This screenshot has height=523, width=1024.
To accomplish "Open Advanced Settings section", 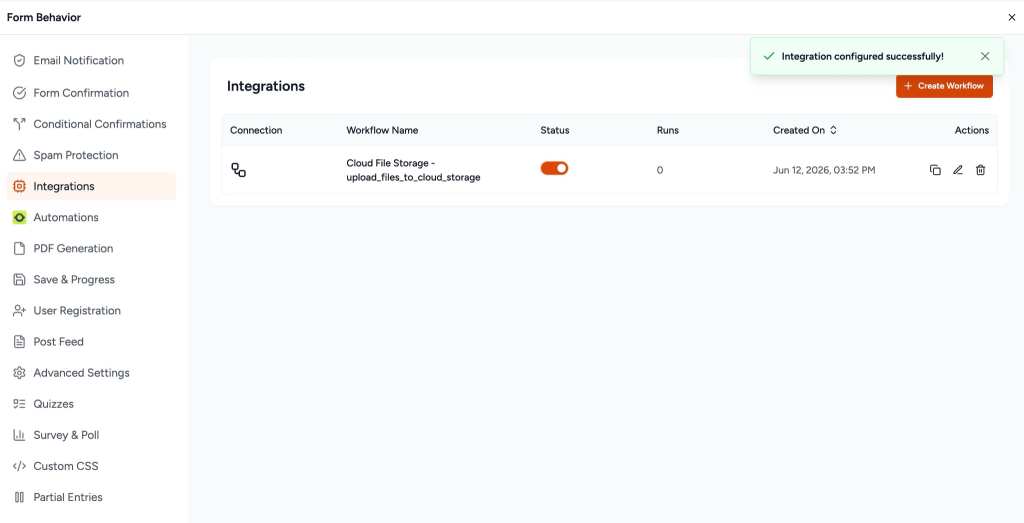I will coord(91,373).
